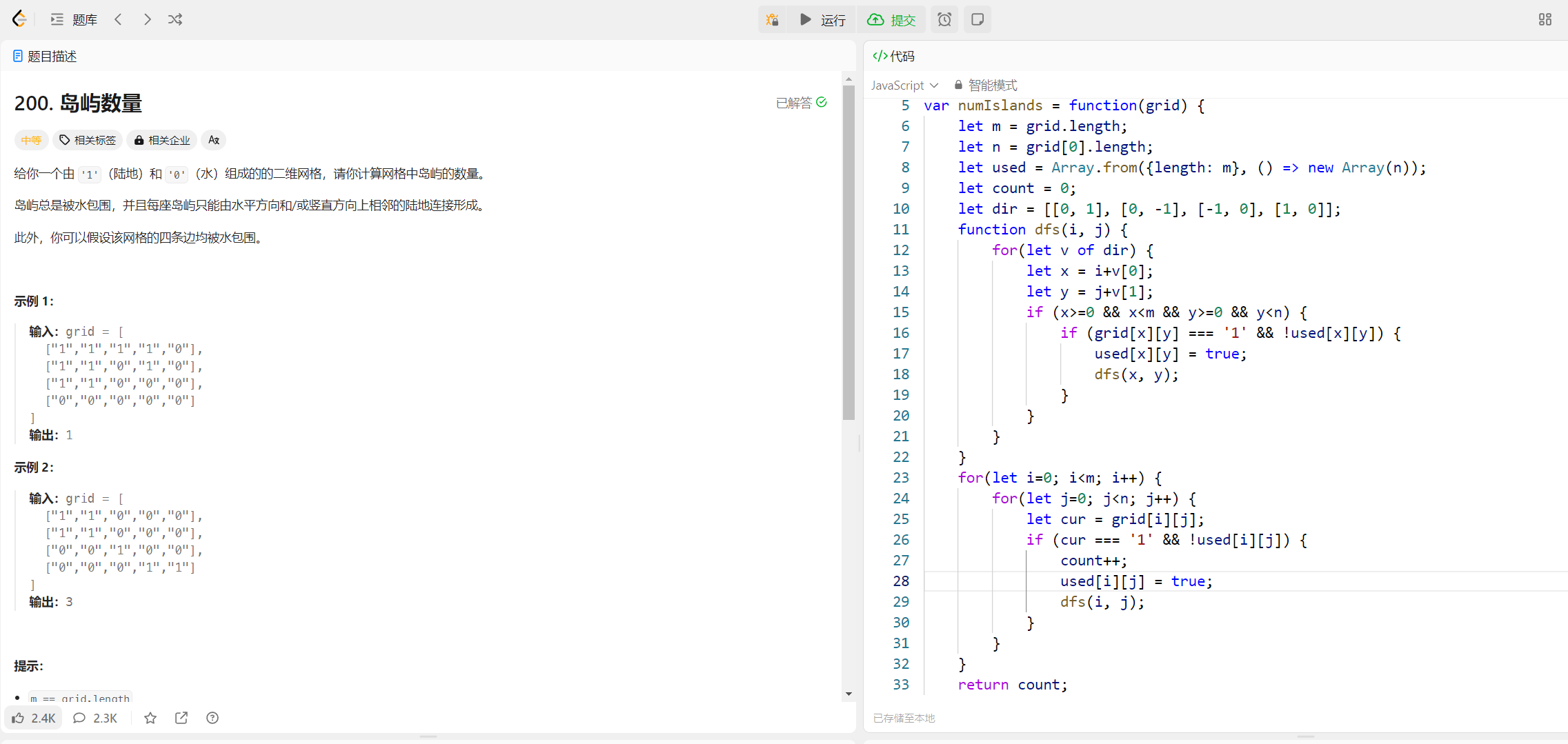Click example 2 output 输出: 3
Viewport: 1568px width, 744px height.
coord(50,602)
